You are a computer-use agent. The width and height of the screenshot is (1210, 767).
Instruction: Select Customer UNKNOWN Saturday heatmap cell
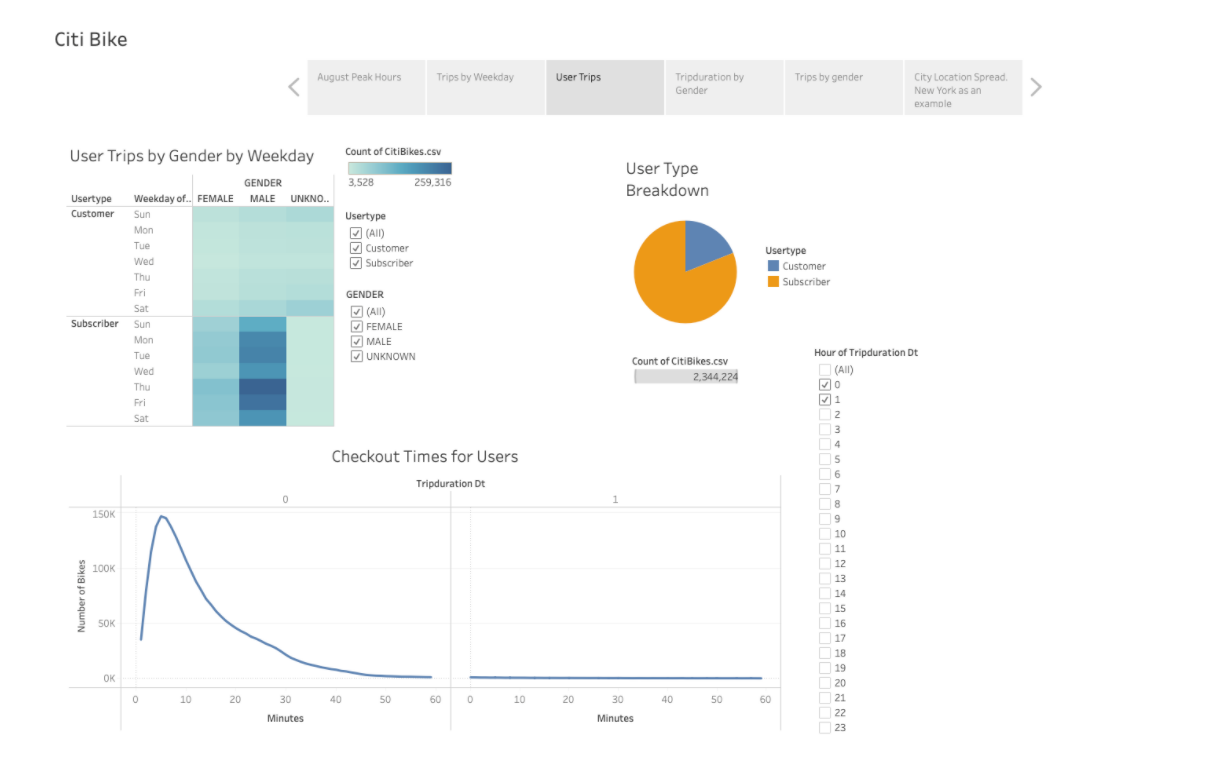310,308
